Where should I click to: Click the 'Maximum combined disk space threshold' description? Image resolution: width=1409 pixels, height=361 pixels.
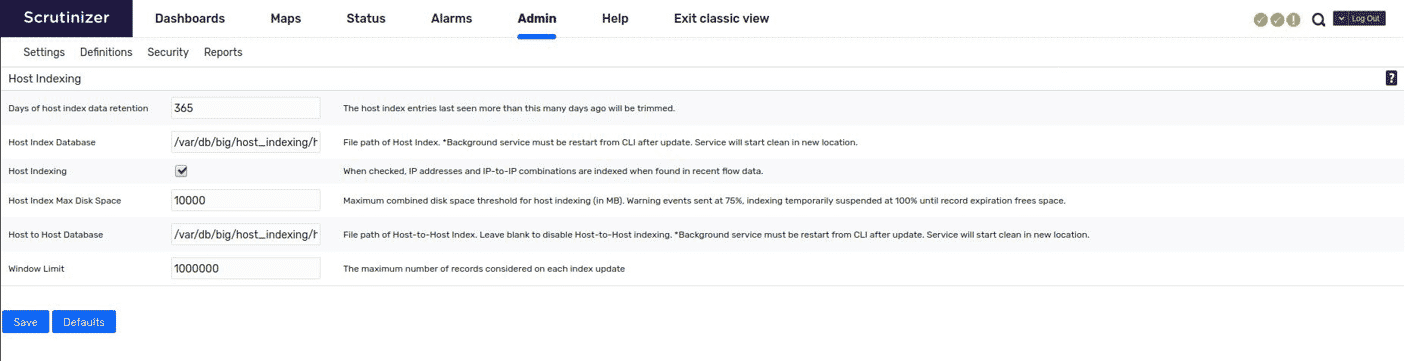click(704, 201)
